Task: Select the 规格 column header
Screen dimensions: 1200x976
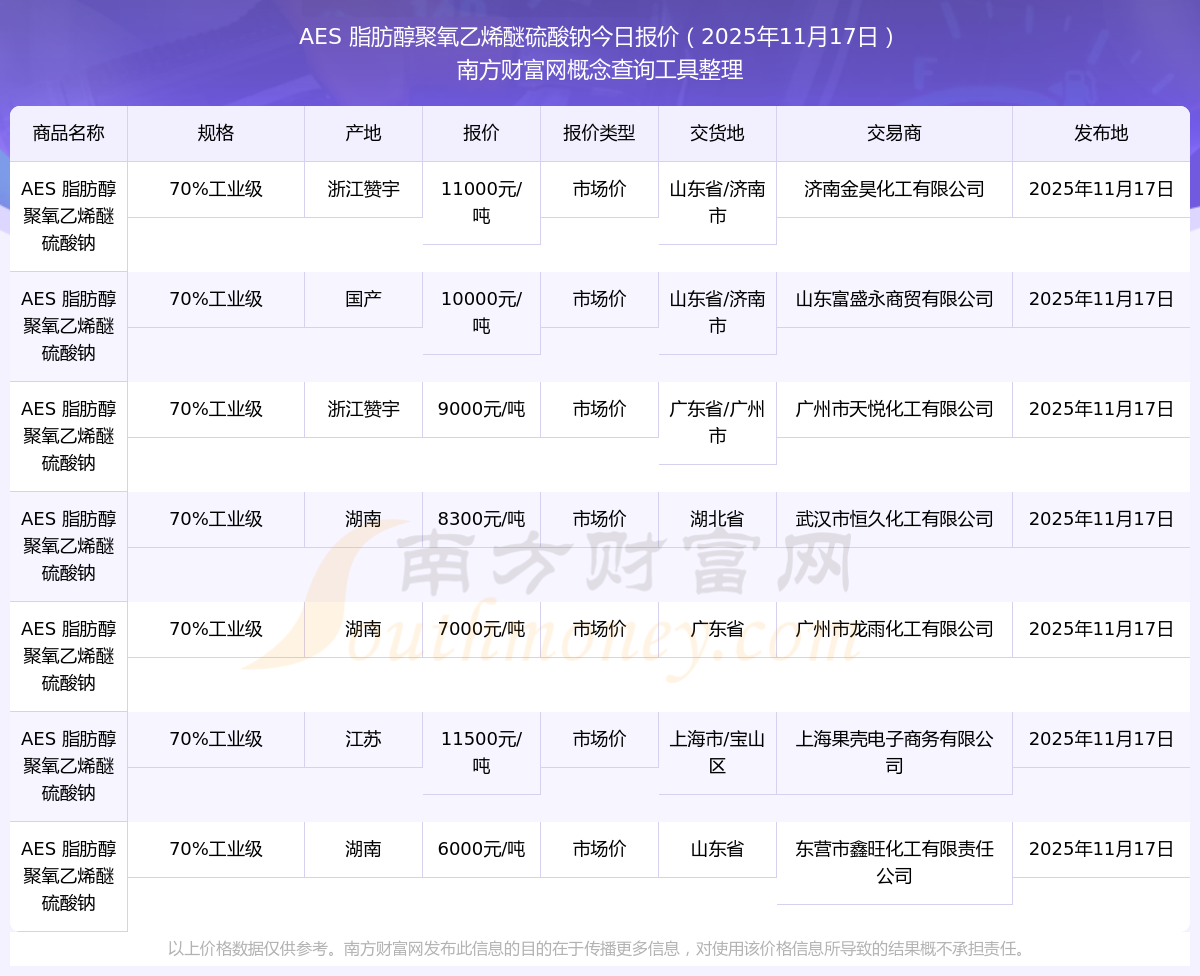Action: (215, 133)
